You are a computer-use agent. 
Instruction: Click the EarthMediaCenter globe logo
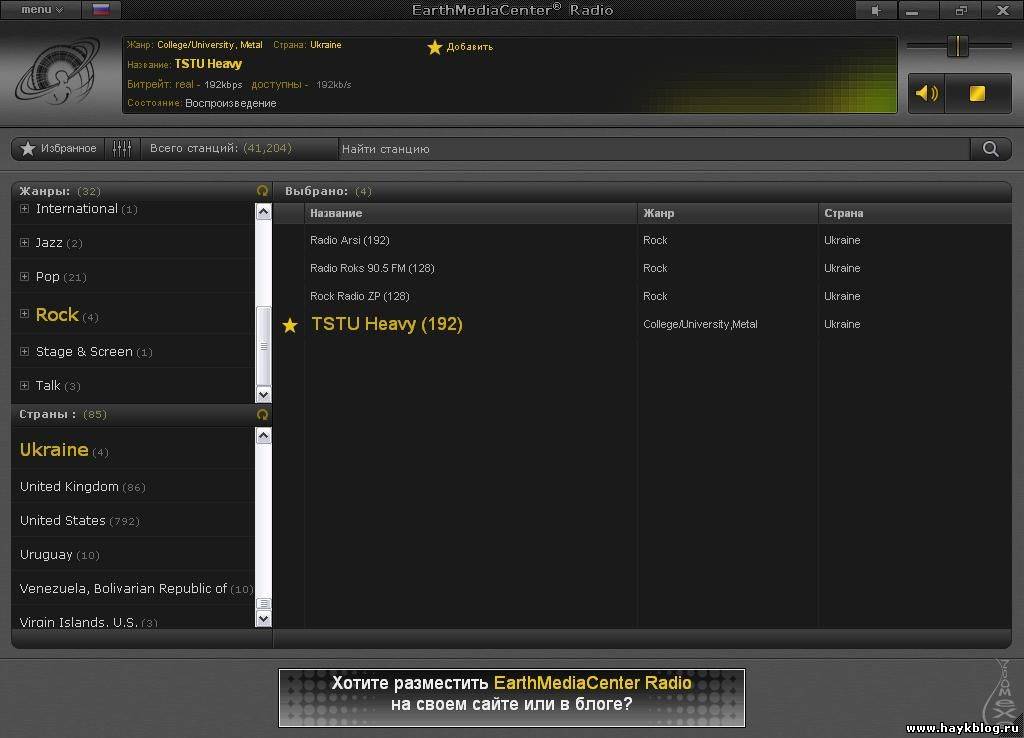tap(57, 72)
